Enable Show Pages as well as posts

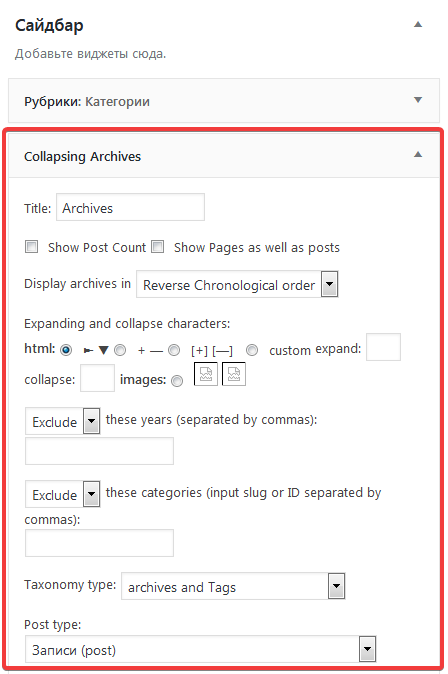click(158, 246)
